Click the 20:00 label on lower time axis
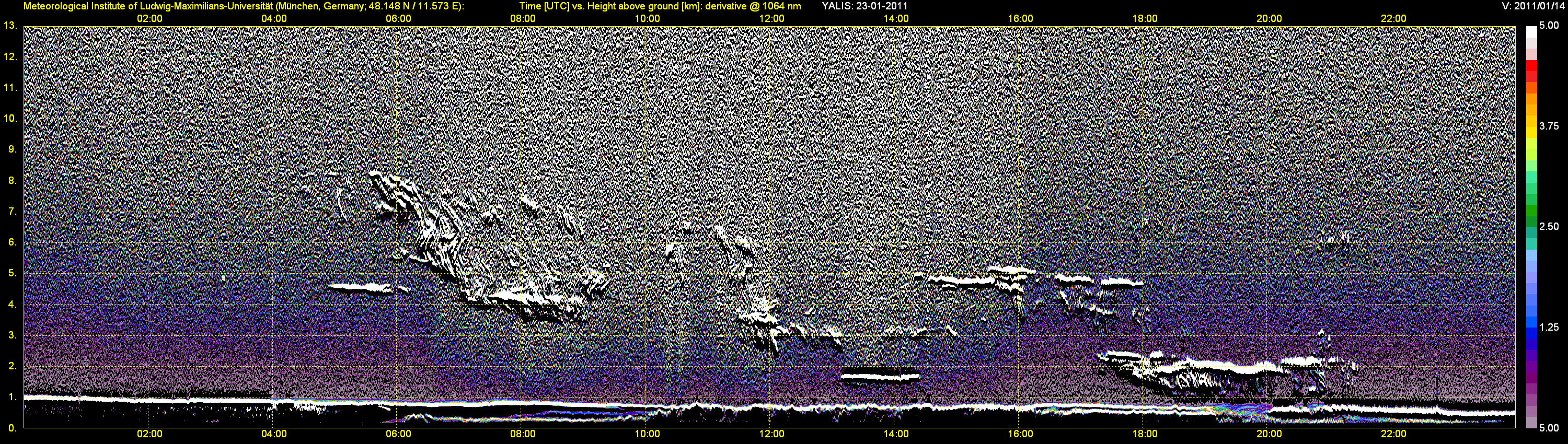This screenshot has width=1568, height=444. (1269, 434)
